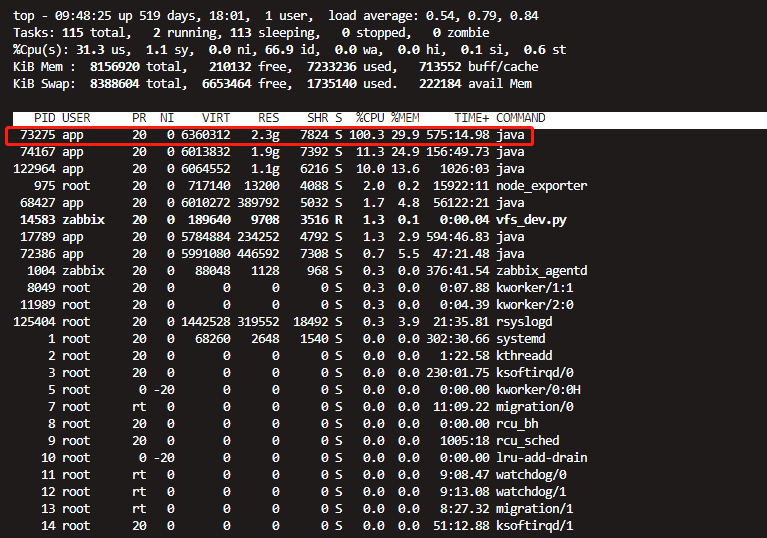Click the node_exporter command name
This screenshot has height=538, width=767.
point(541,186)
